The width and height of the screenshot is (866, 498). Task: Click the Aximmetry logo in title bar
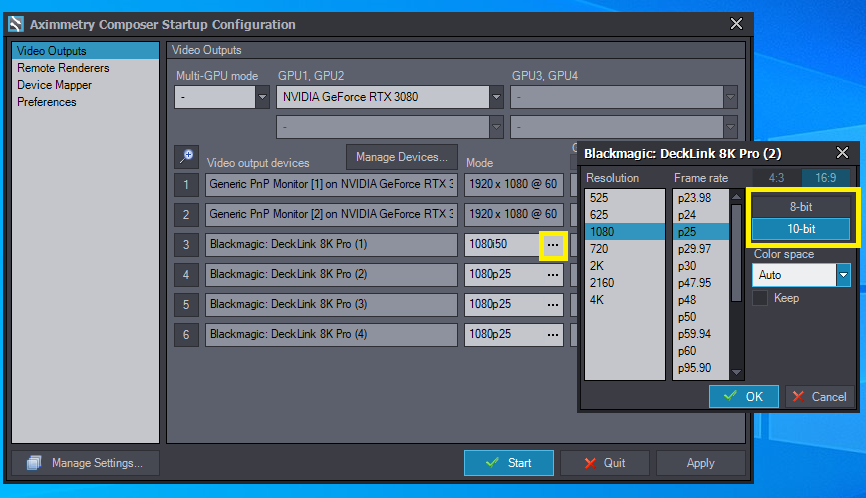(x=16, y=24)
